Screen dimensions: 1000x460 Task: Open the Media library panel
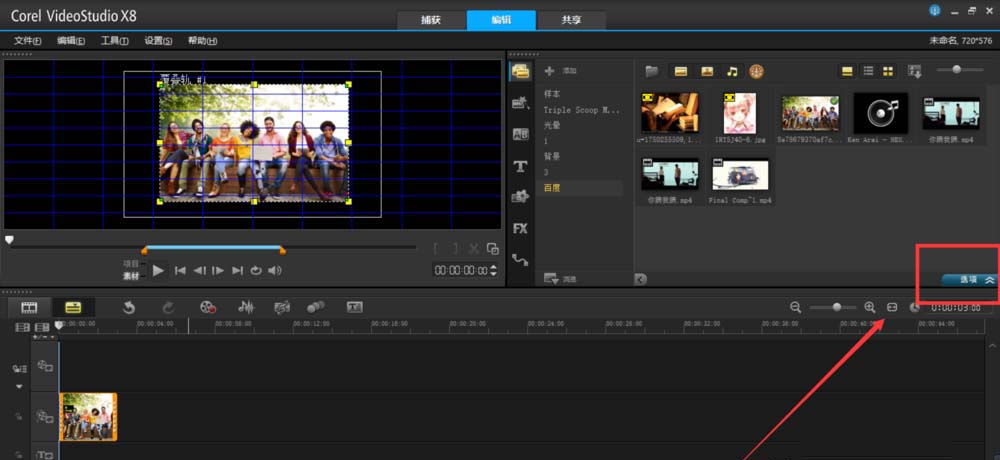(x=521, y=71)
